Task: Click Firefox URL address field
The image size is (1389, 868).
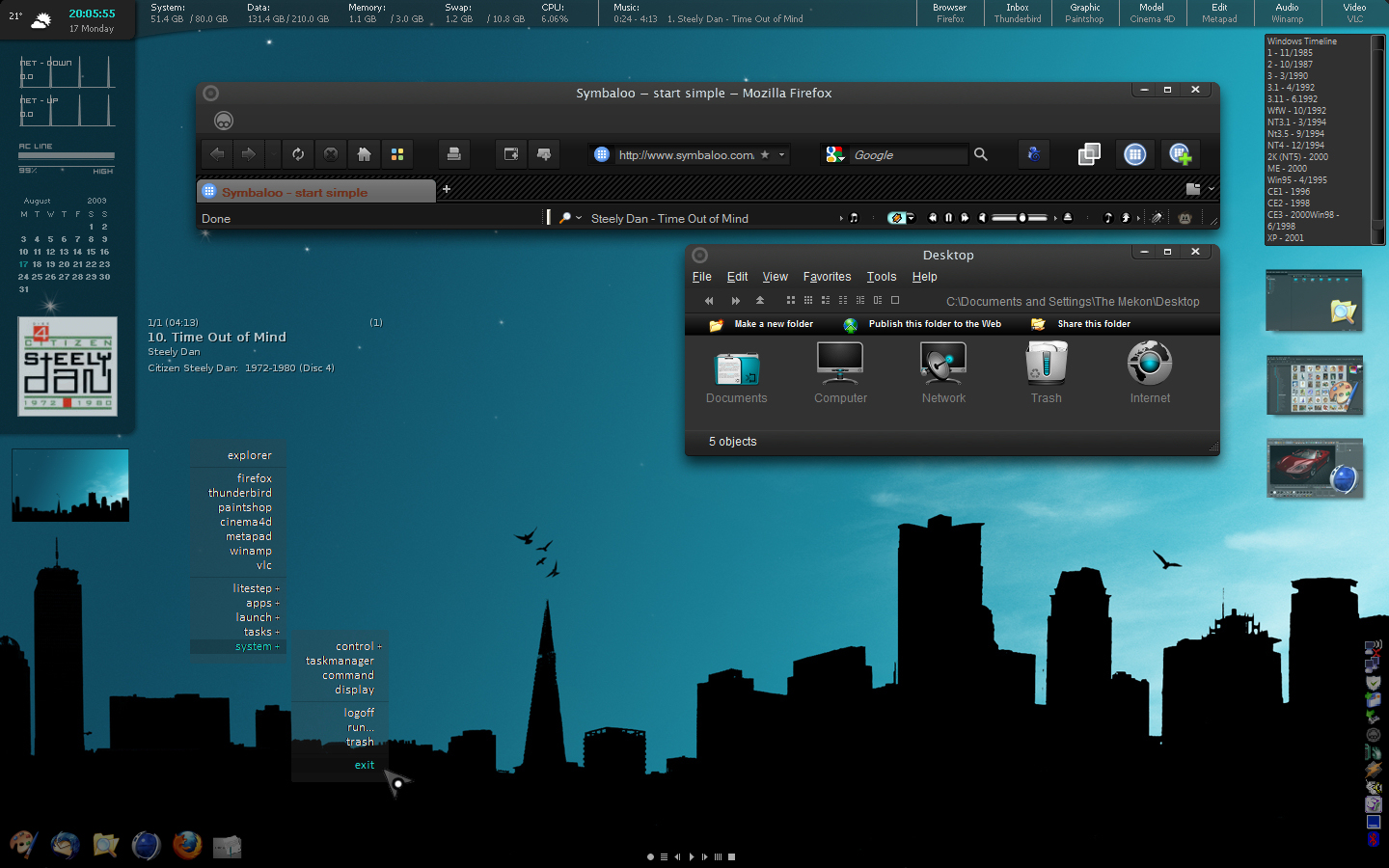Action: pos(686,154)
